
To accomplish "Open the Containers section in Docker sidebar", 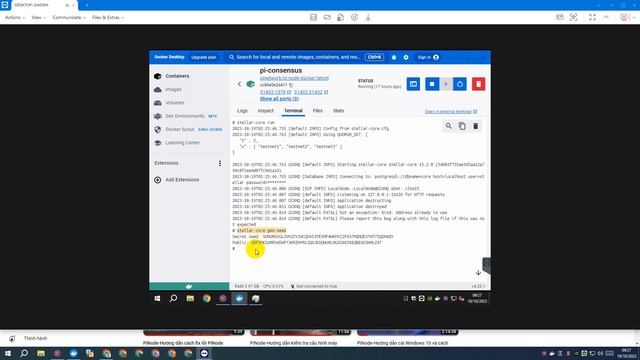I will [x=177, y=76].
